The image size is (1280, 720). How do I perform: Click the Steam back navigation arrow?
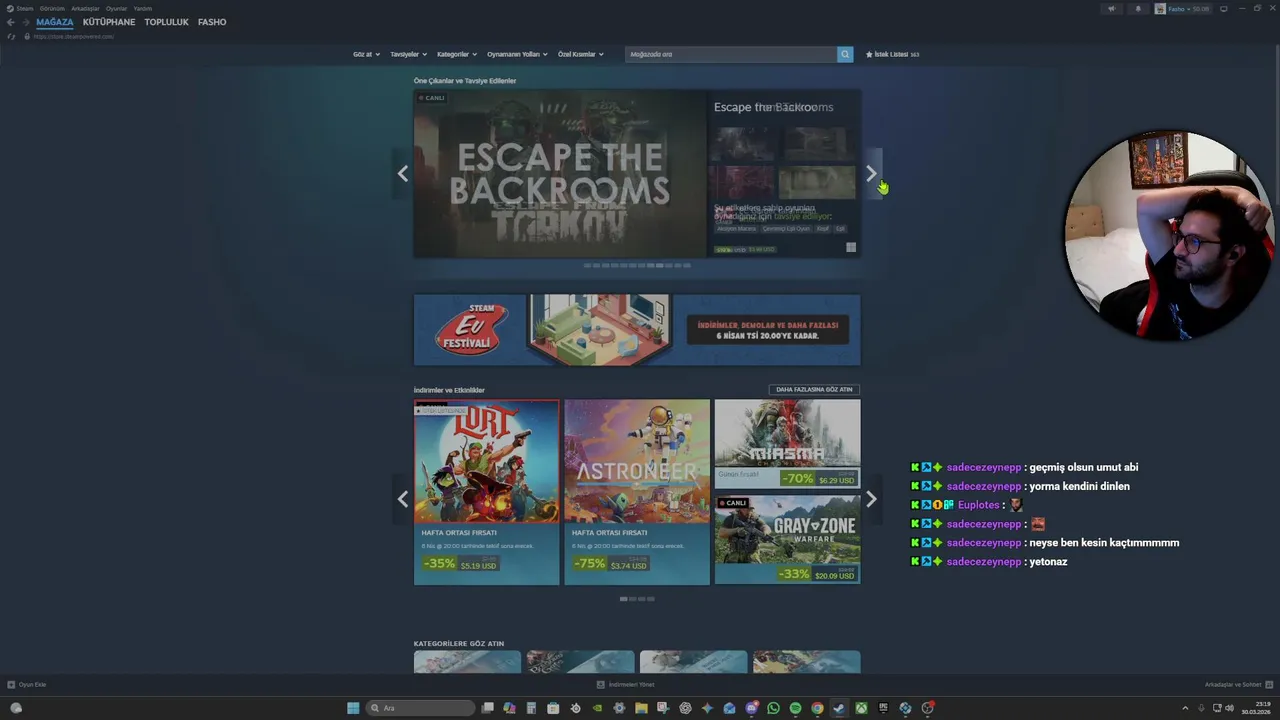(x=10, y=22)
